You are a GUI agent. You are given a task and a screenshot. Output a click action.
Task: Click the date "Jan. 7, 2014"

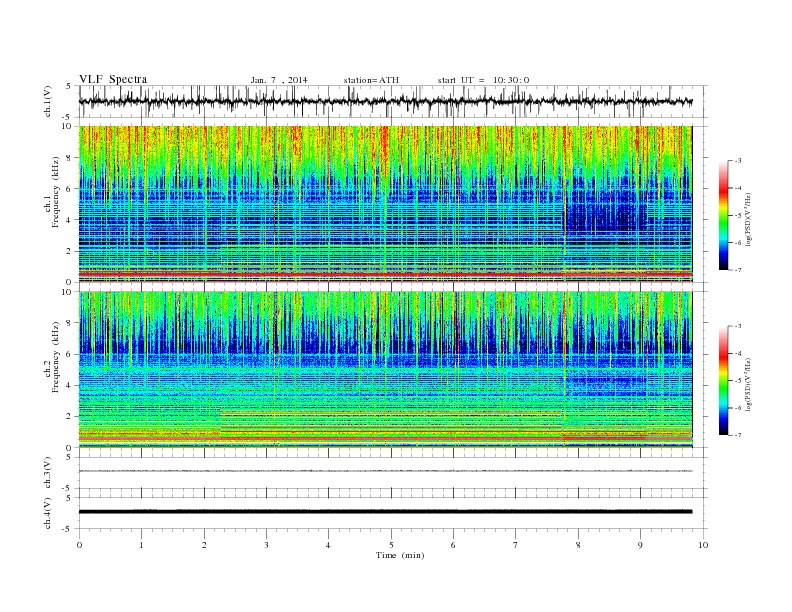[279, 80]
